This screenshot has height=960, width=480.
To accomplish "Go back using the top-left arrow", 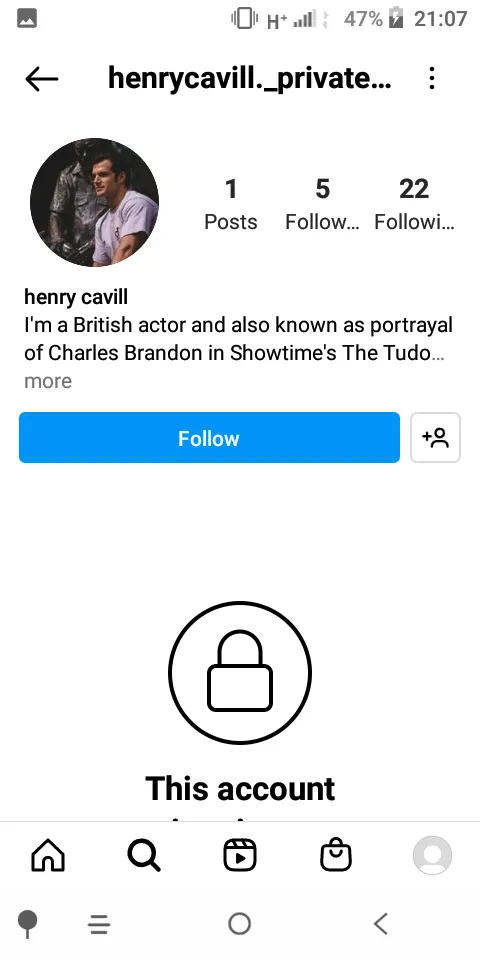I will (x=42, y=79).
